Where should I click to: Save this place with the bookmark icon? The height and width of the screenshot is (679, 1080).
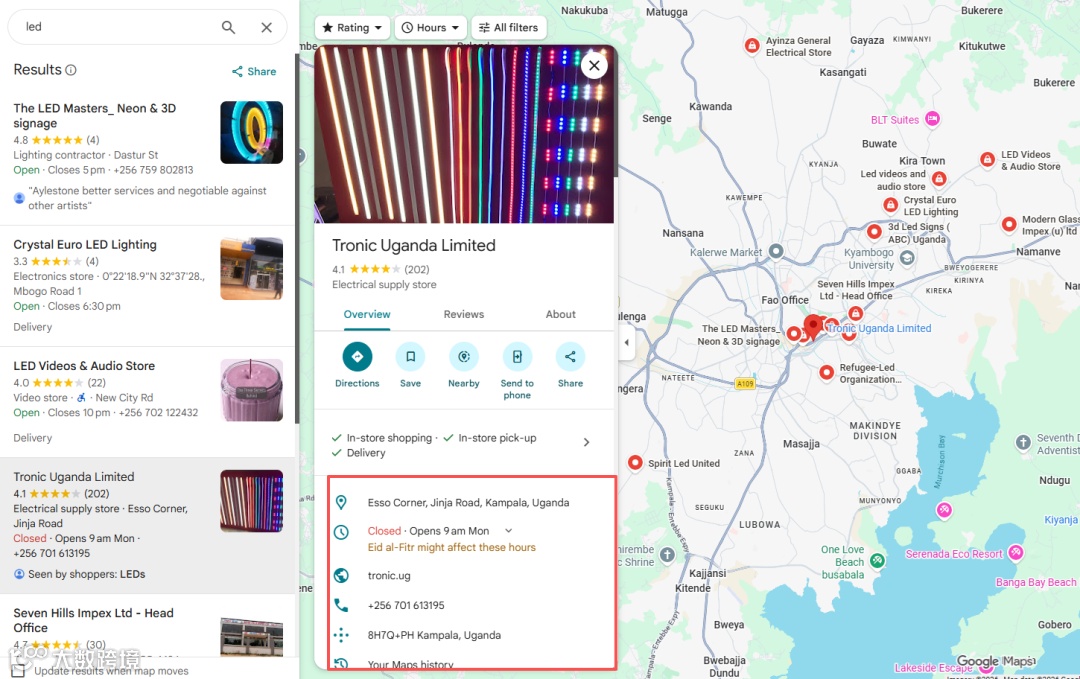click(411, 357)
